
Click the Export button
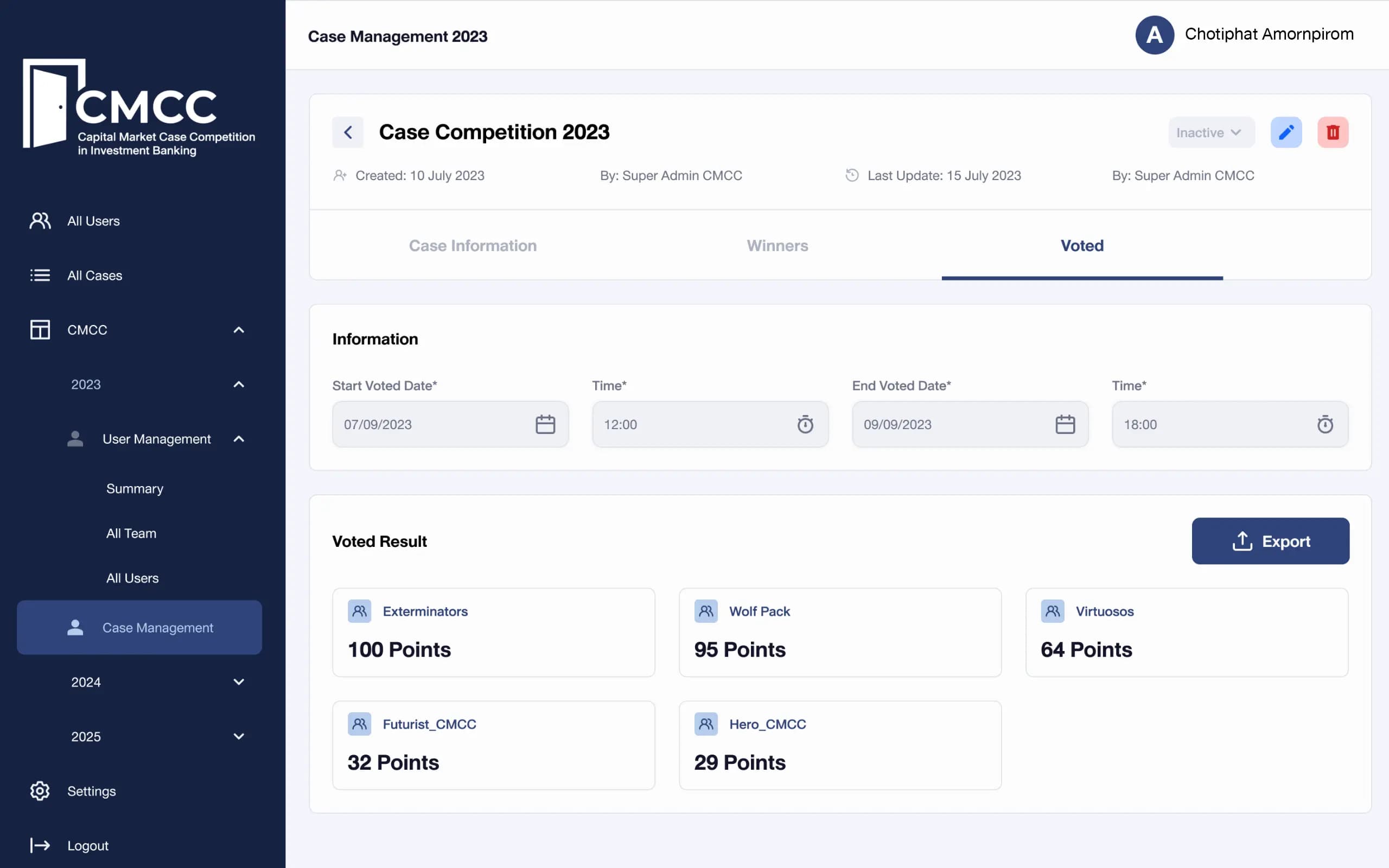pos(1270,541)
